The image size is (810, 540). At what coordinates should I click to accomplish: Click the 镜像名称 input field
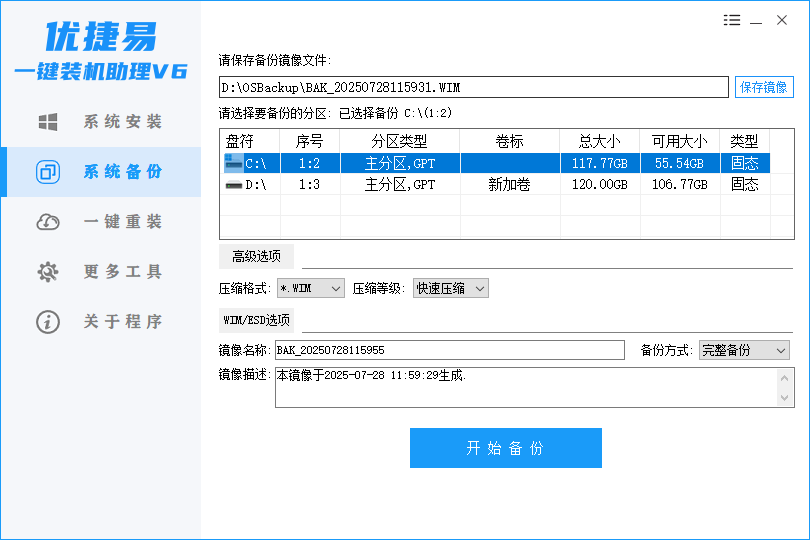tap(449, 350)
